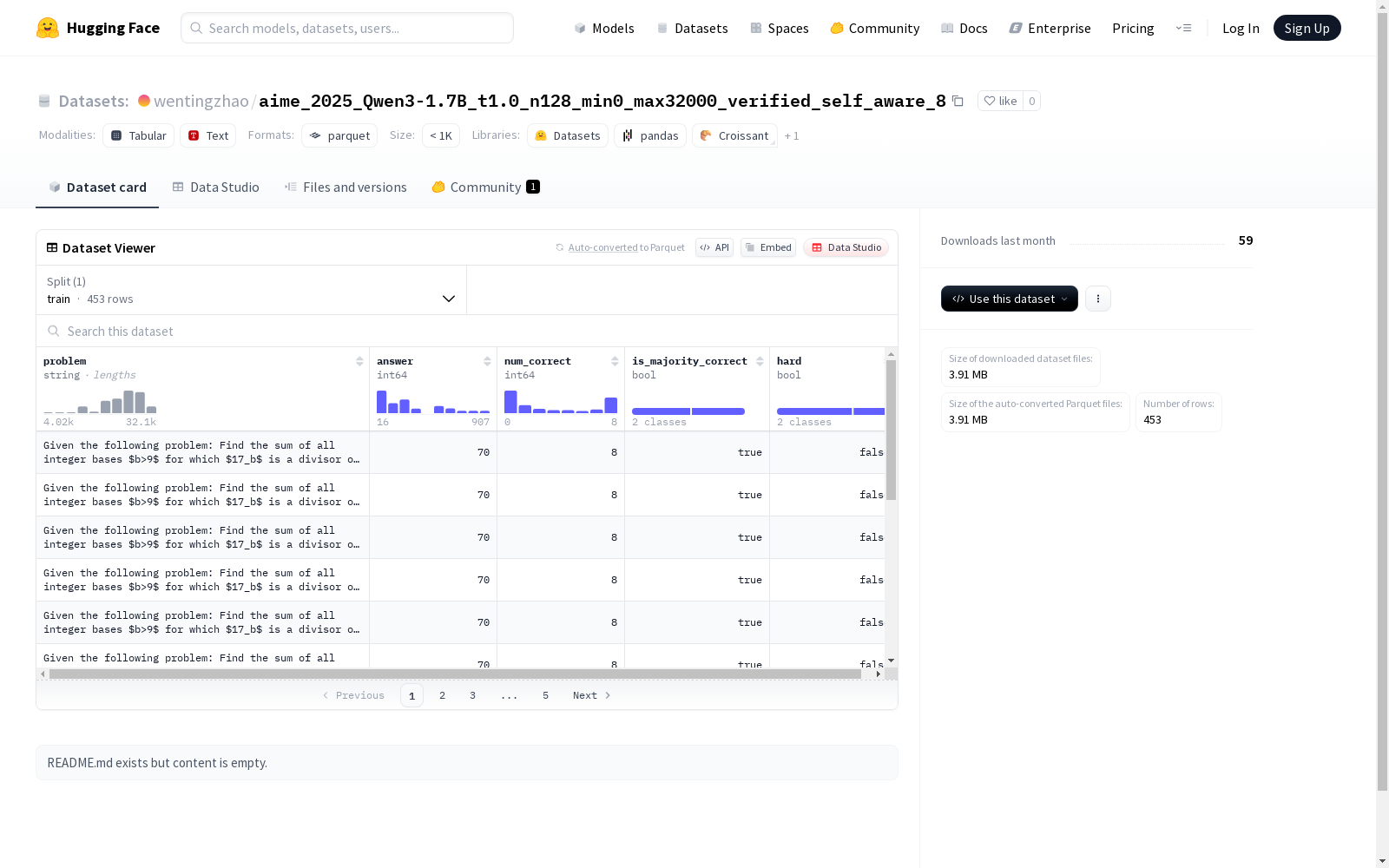Select the Datasets library tag
1389x868 pixels.
(x=568, y=135)
